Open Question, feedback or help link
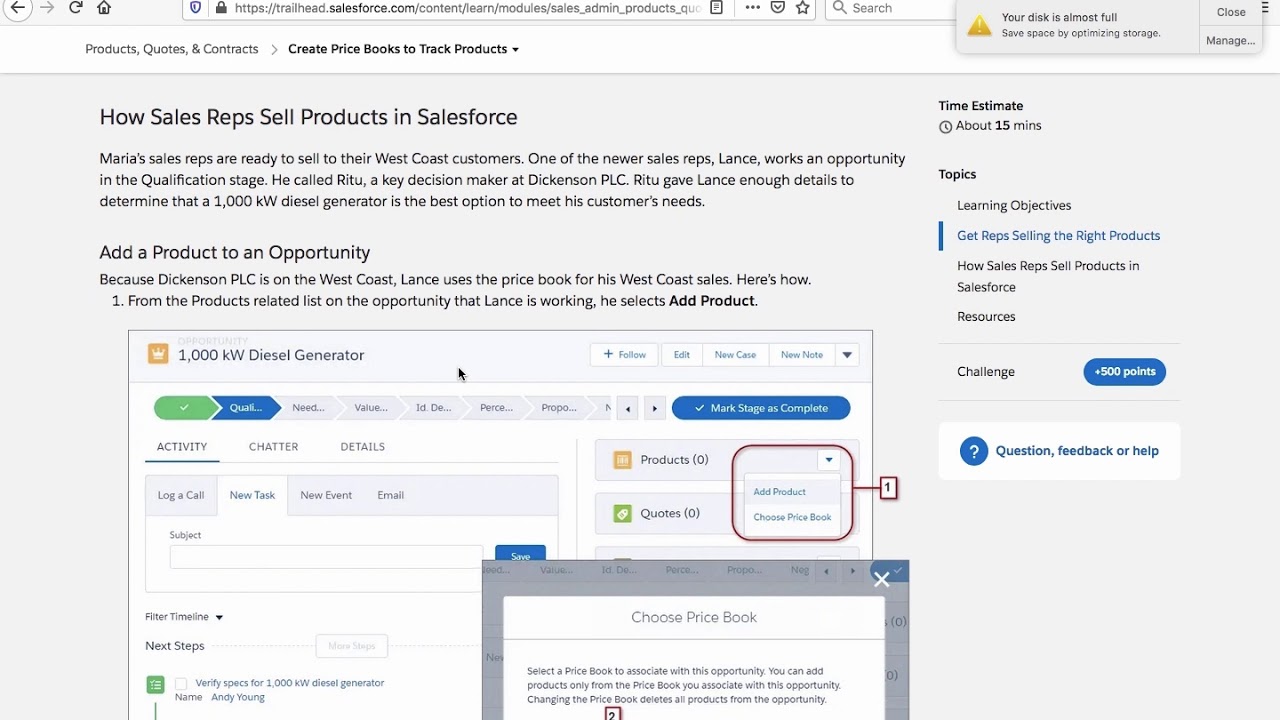1280x720 pixels. coord(1077,451)
